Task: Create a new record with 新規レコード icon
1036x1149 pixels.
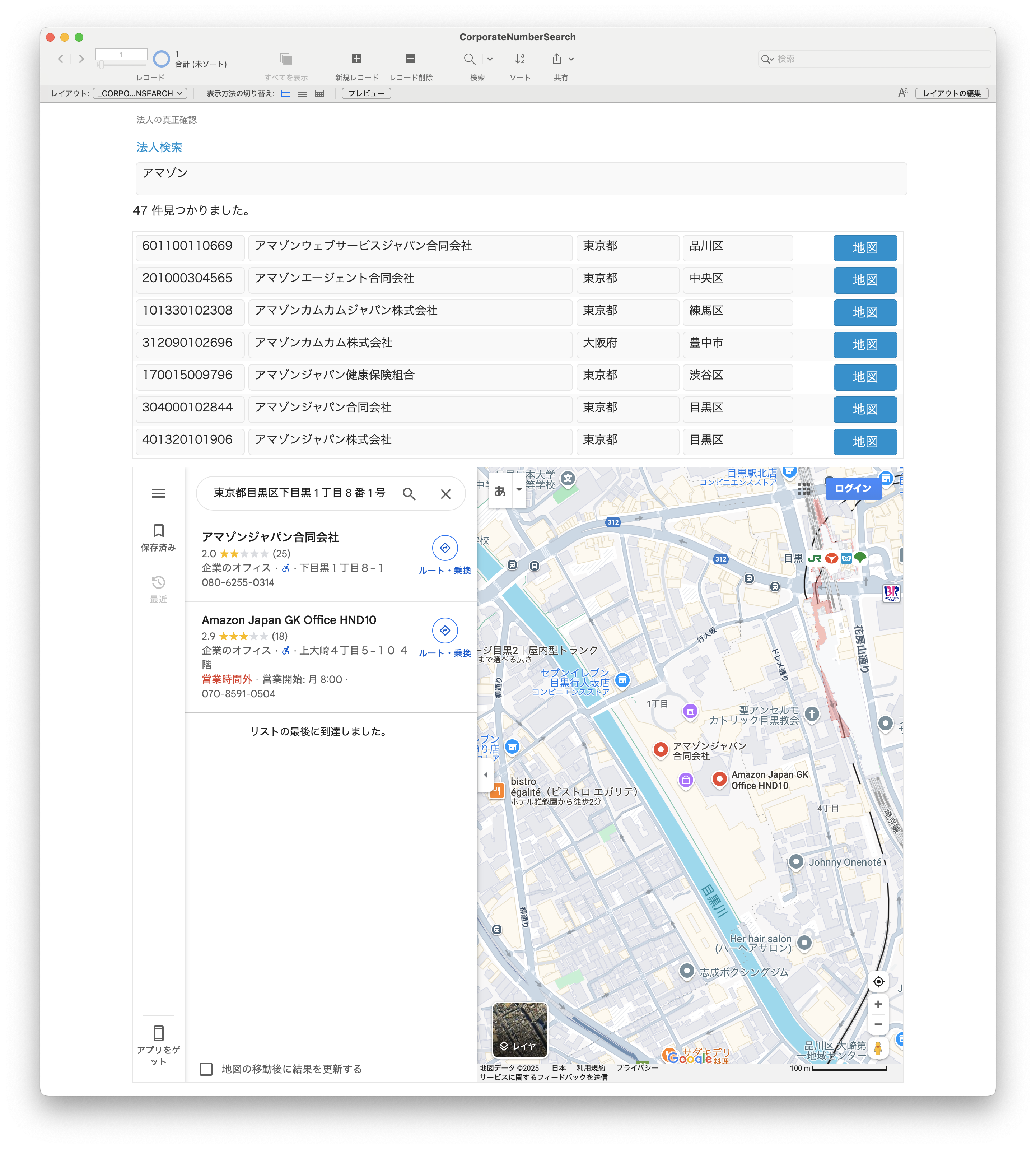Action: (356, 59)
